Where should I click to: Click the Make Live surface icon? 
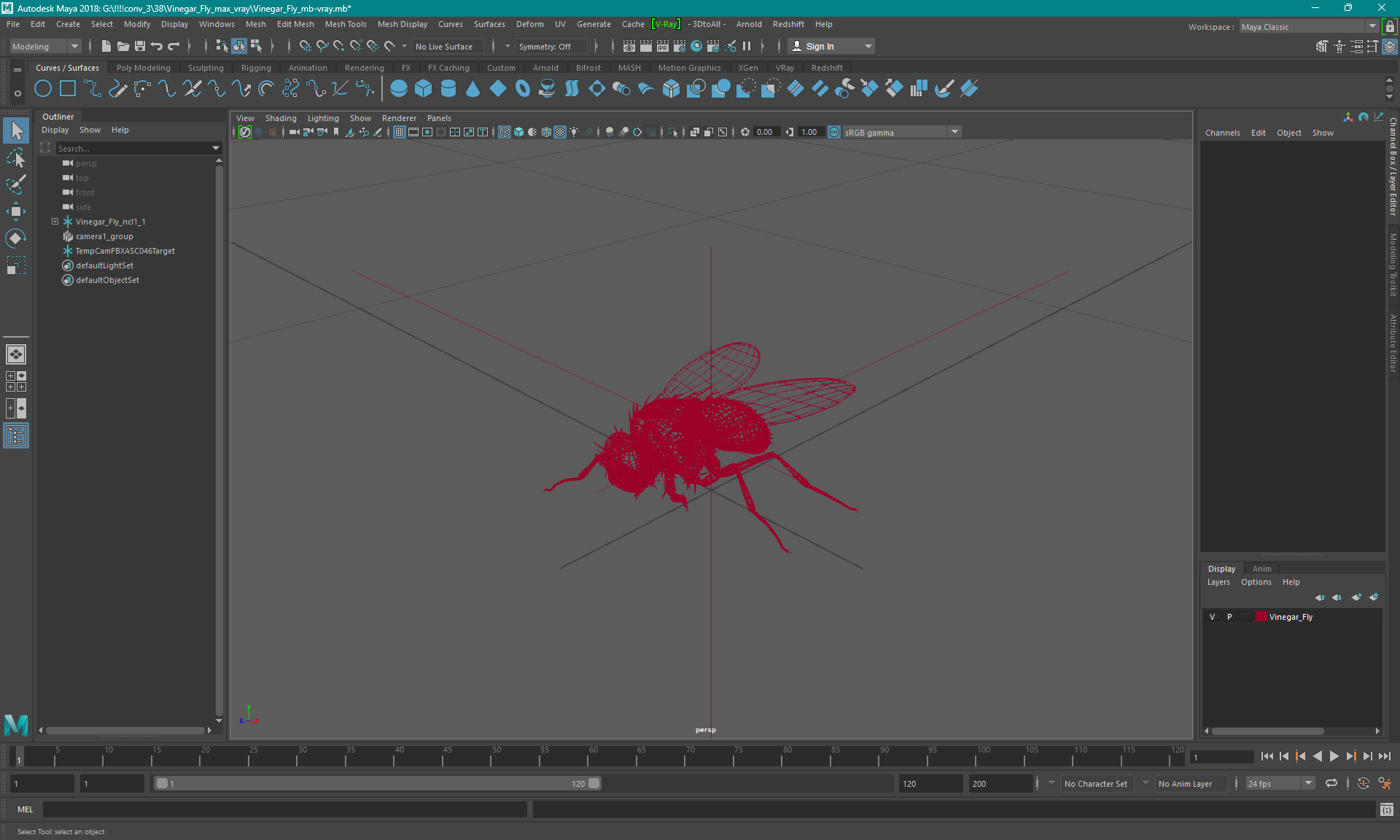pyautogui.click(x=389, y=46)
